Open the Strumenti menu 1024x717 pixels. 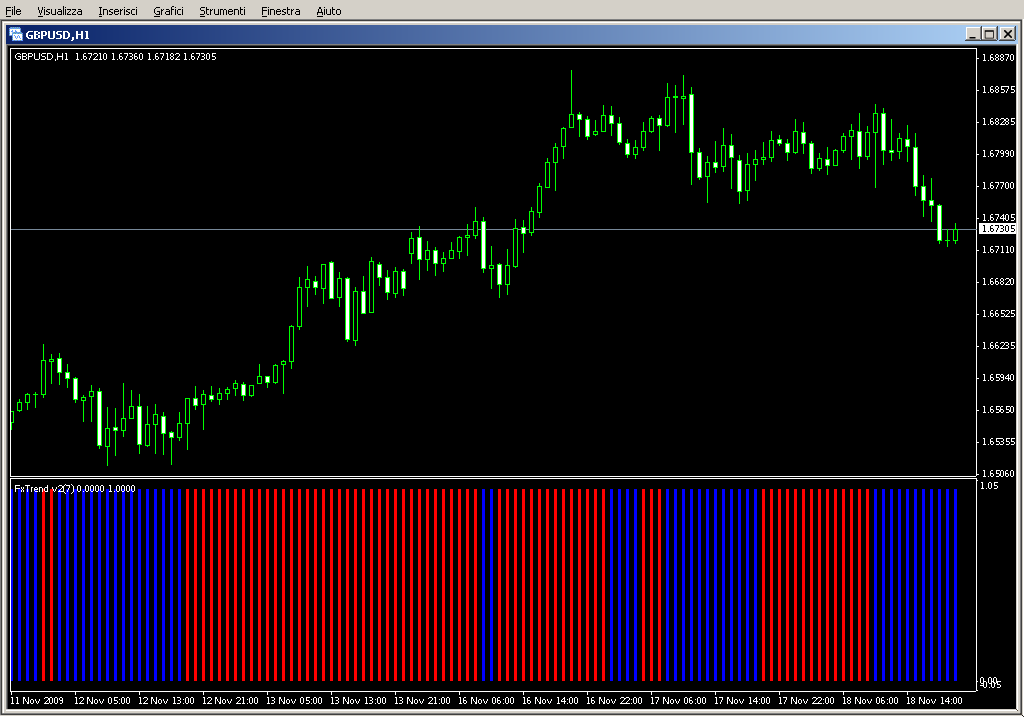222,11
